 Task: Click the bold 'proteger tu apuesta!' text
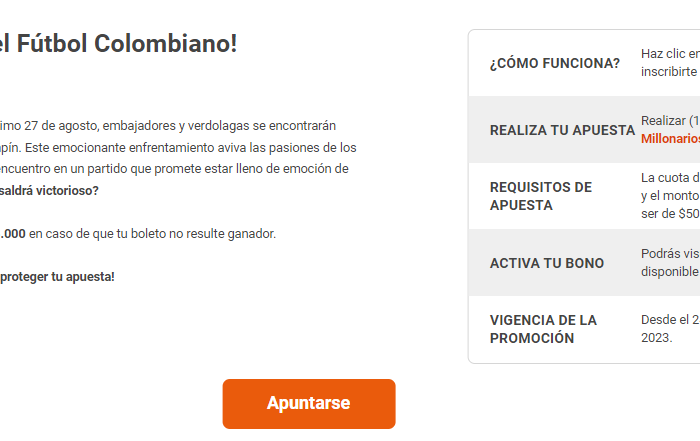[57, 276]
